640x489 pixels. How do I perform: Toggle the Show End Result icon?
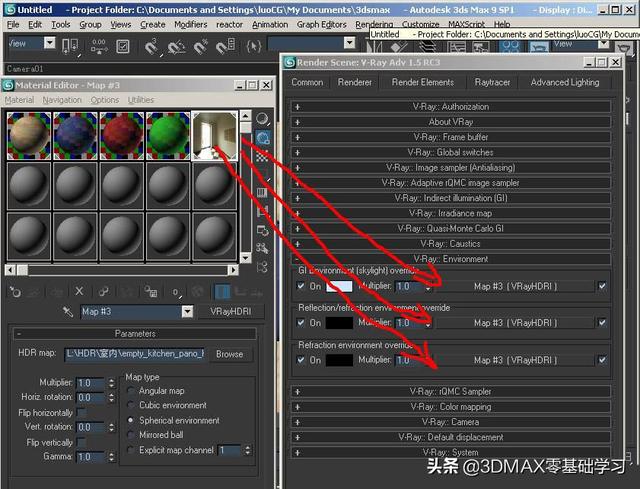click(223, 292)
